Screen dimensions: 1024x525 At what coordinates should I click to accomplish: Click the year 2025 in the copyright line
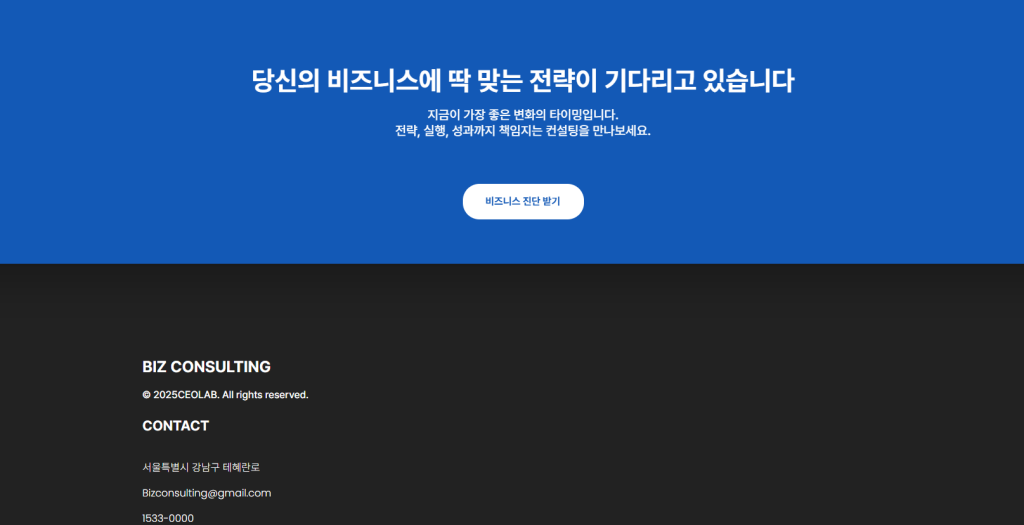[165, 395]
